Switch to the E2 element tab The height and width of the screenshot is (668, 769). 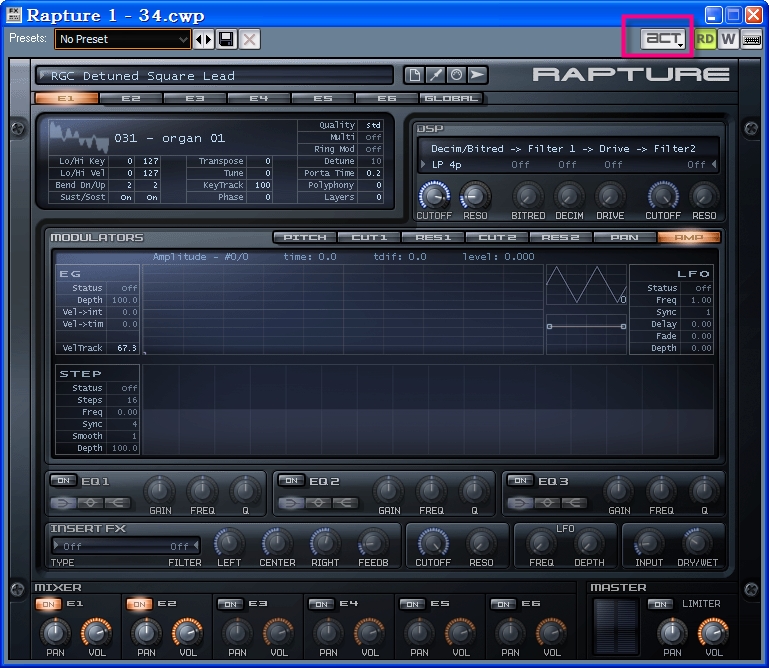click(x=130, y=98)
